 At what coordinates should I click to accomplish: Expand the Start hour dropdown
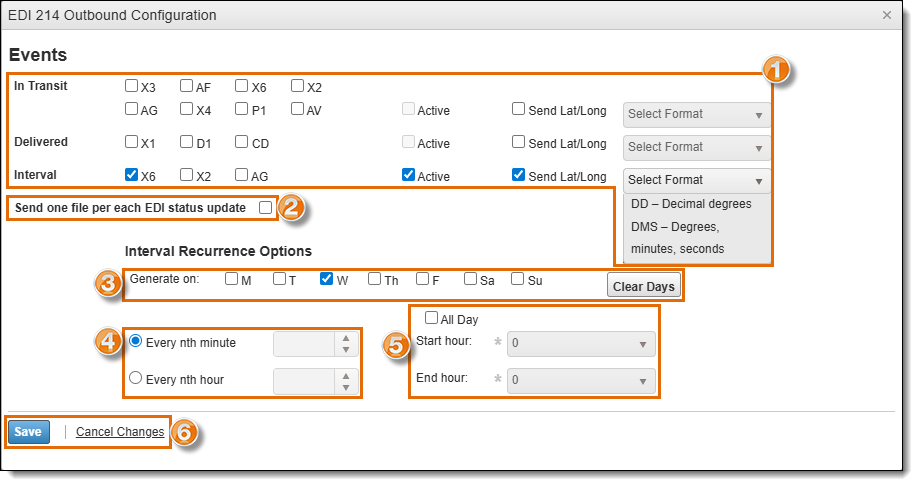pos(581,344)
